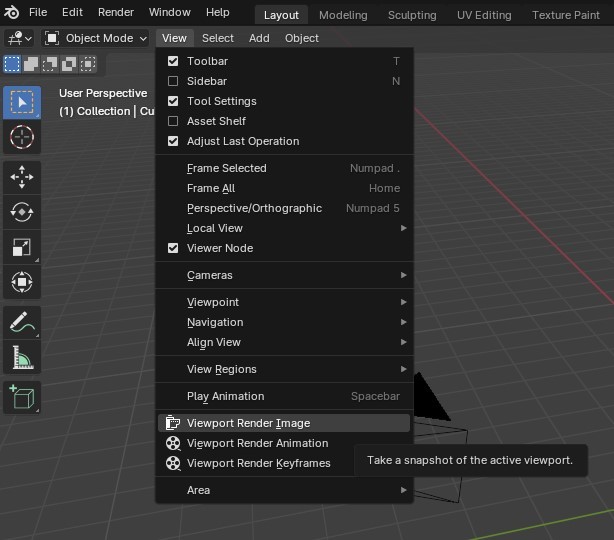Choose Invert existing selection mode icon
614x540 pixels.
coord(69,64)
